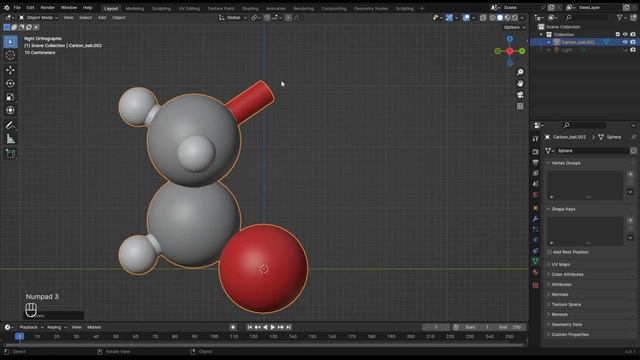The width and height of the screenshot is (640, 360).
Task: Open the Render menu
Action: tap(47, 7)
